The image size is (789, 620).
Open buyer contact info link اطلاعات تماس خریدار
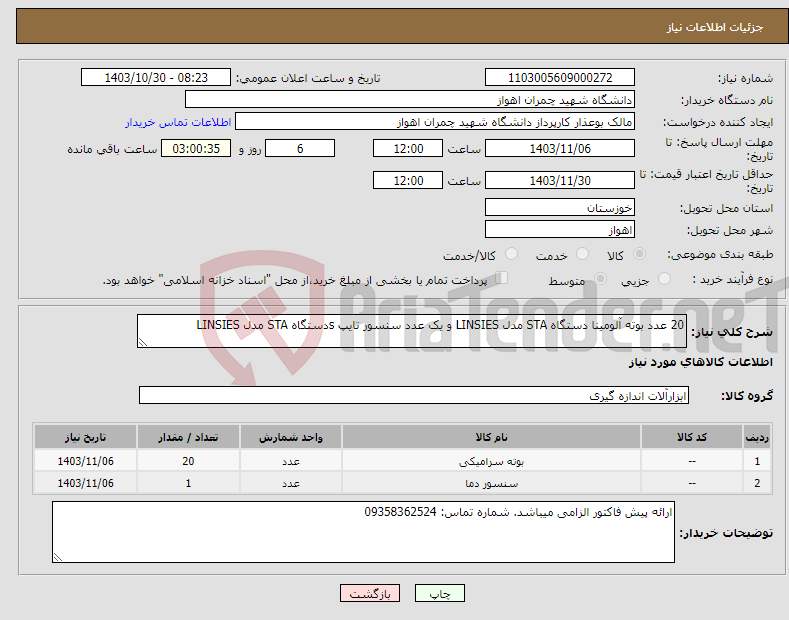(x=178, y=122)
